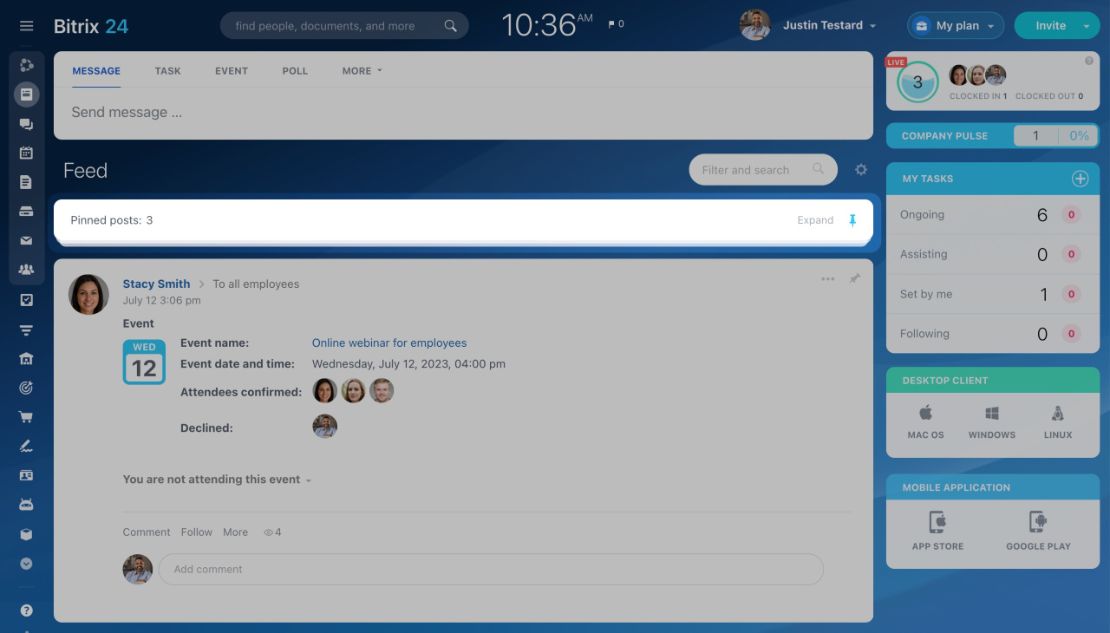1110x633 pixels.
Task: Open the people group icon in sidebar
Action: 26,270
